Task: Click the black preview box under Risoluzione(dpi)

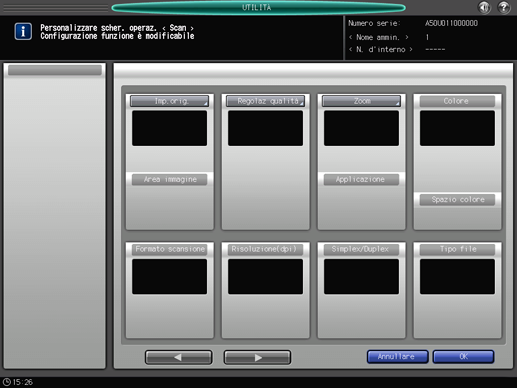Action: (265, 277)
